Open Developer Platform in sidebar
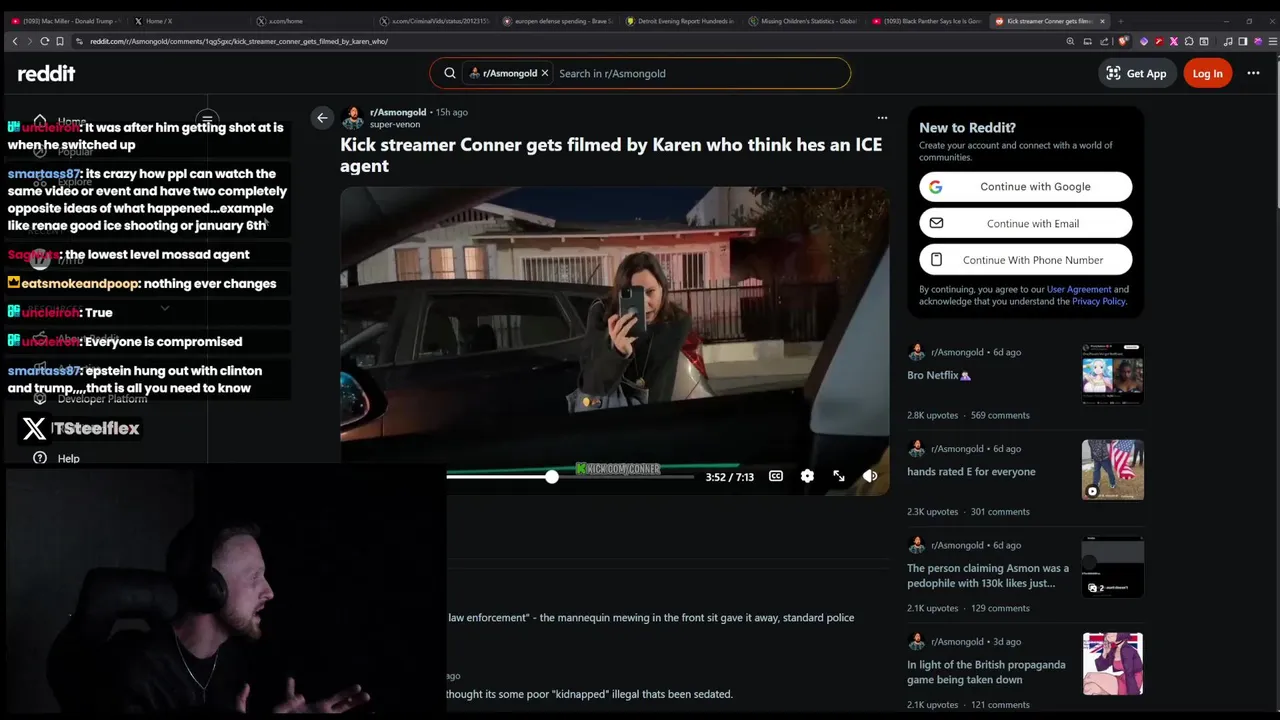The image size is (1280, 720). [102, 399]
